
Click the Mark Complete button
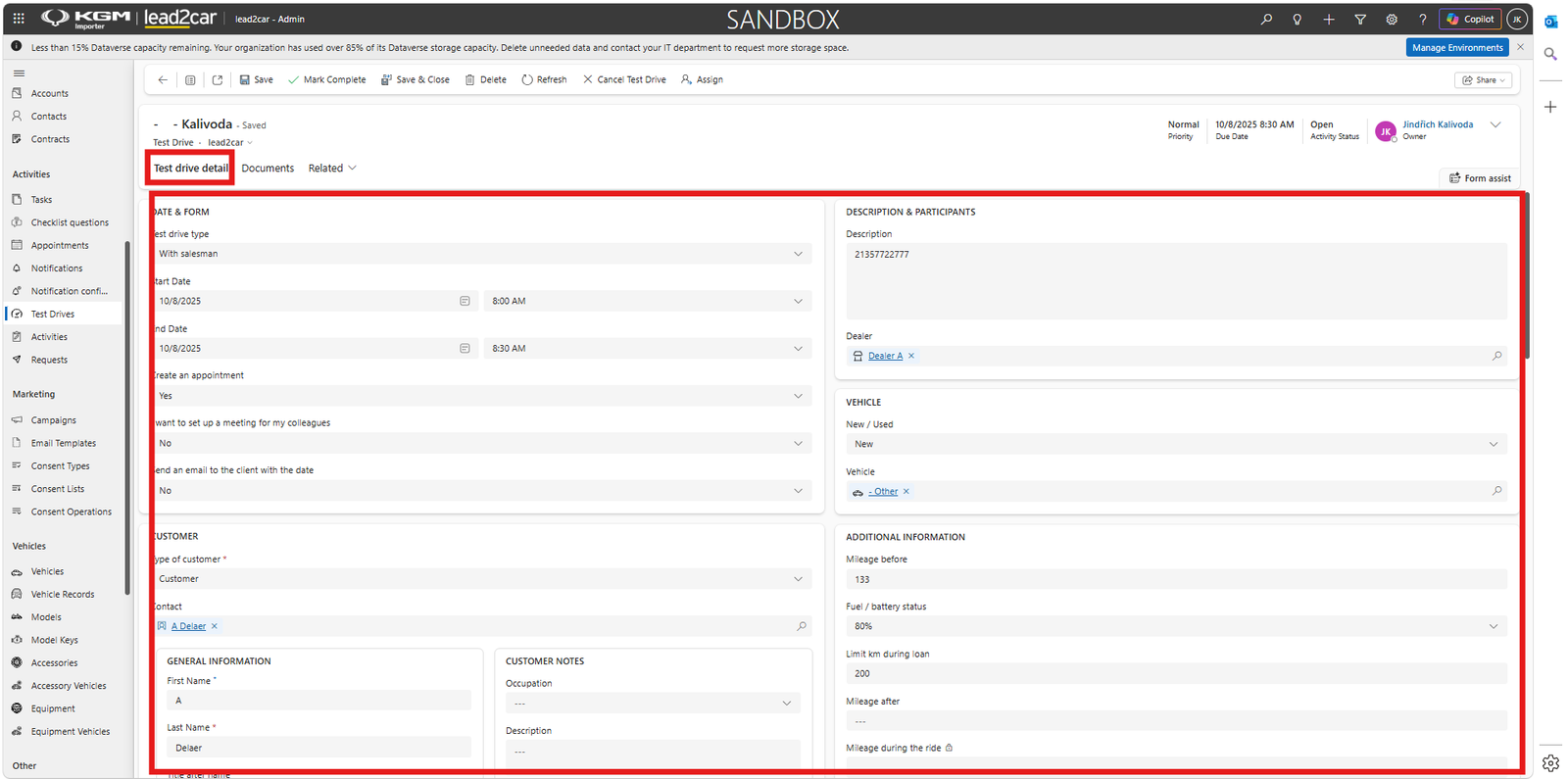pos(326,80)
